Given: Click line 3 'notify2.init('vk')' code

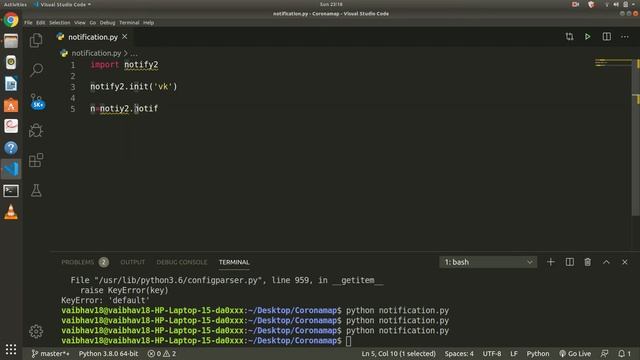Looking at the screenshot, I should 133,87.
